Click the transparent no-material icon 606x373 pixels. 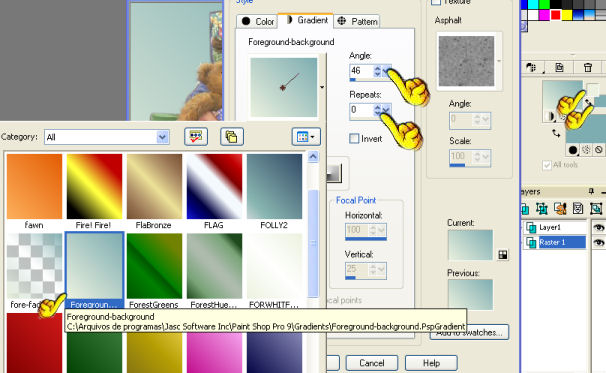click(599, 150)
